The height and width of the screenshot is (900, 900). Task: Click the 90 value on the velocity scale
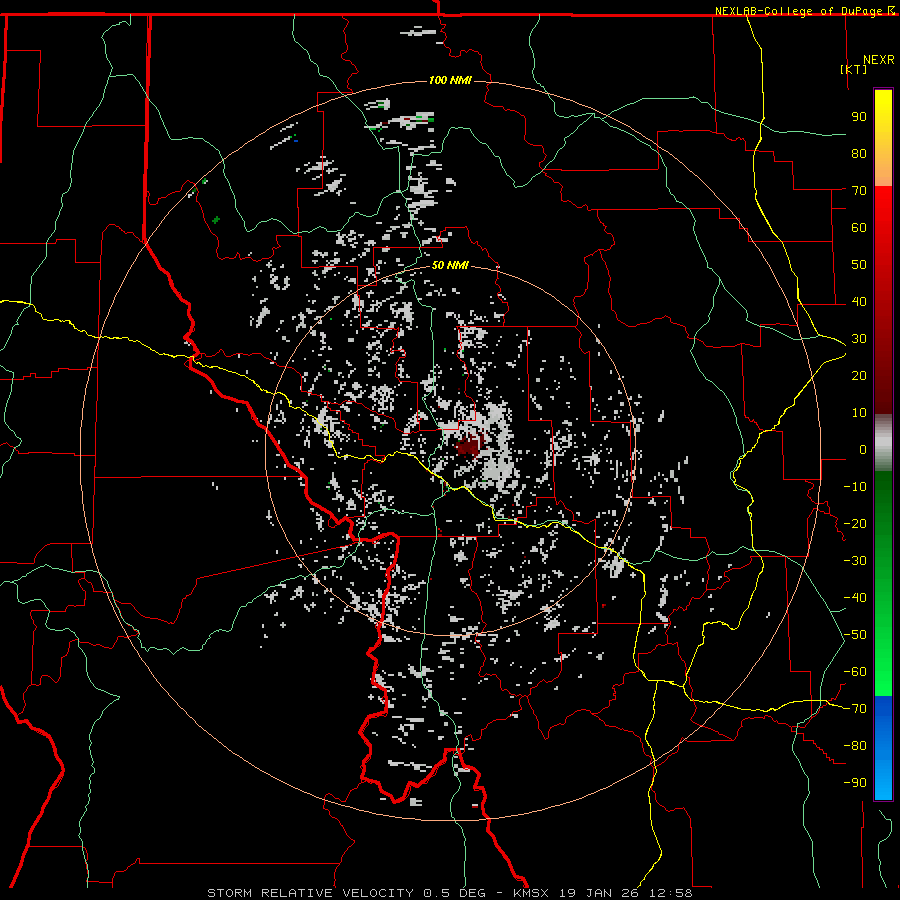(x=859, y=117)
